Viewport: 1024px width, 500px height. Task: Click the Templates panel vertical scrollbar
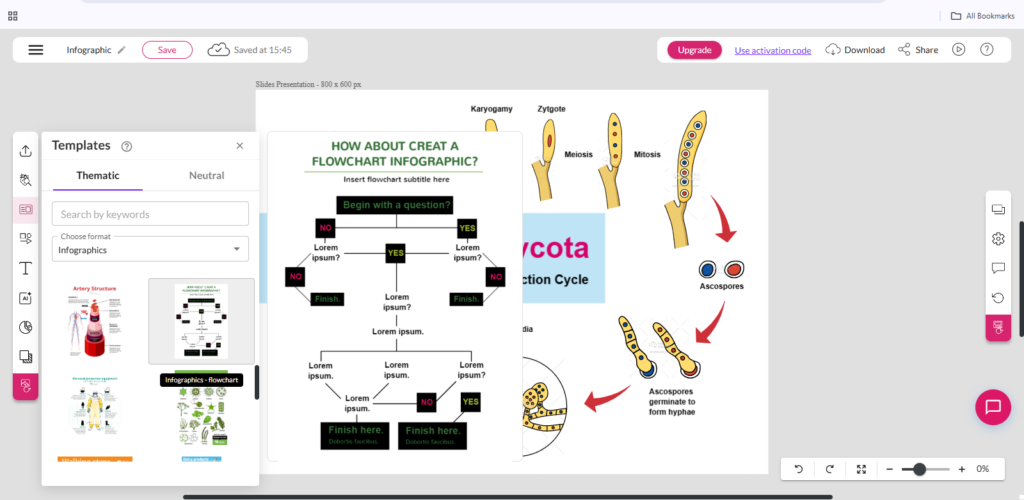[x=257, y=383]
